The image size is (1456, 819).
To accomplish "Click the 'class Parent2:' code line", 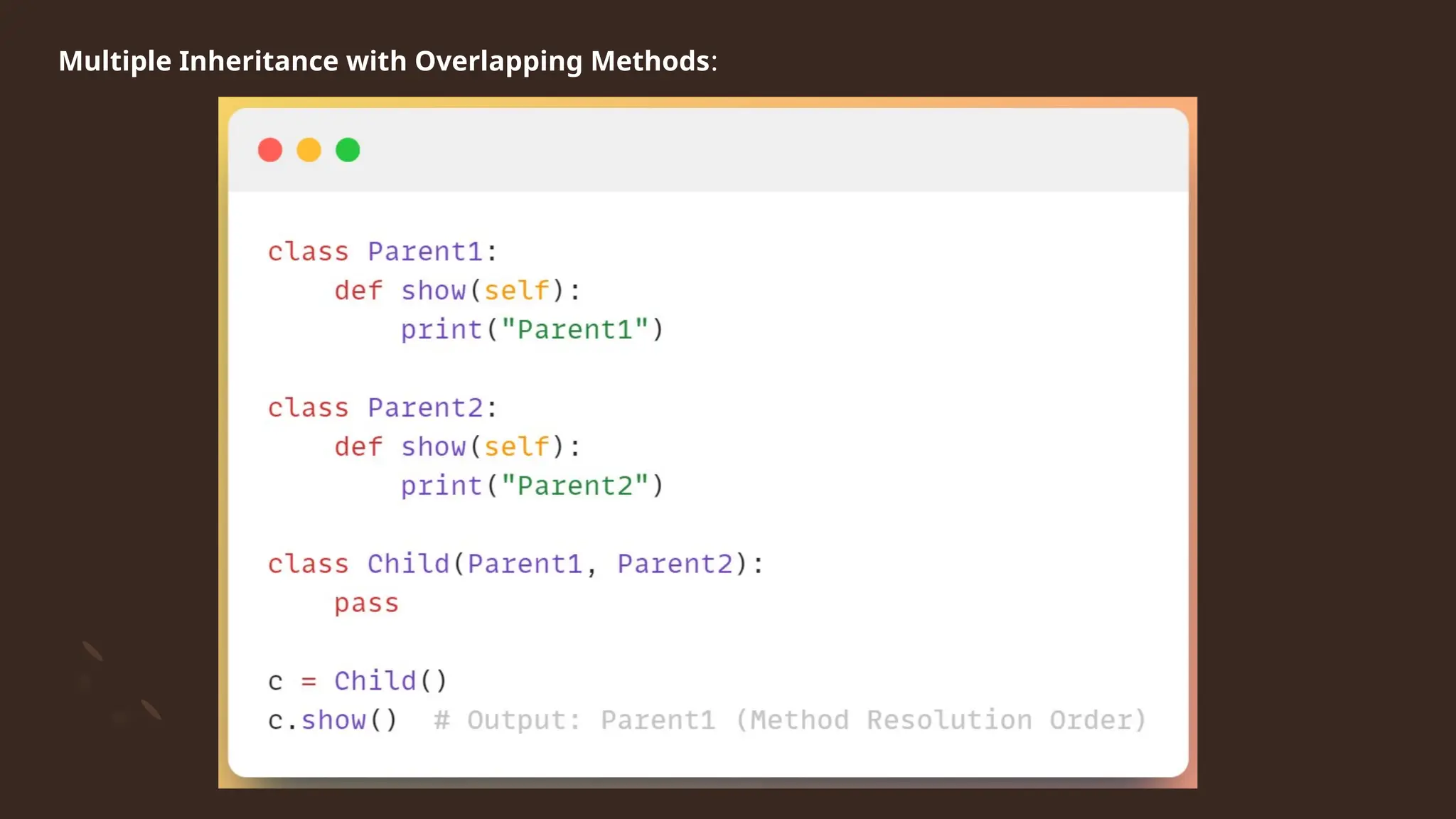I will point(382,408).
